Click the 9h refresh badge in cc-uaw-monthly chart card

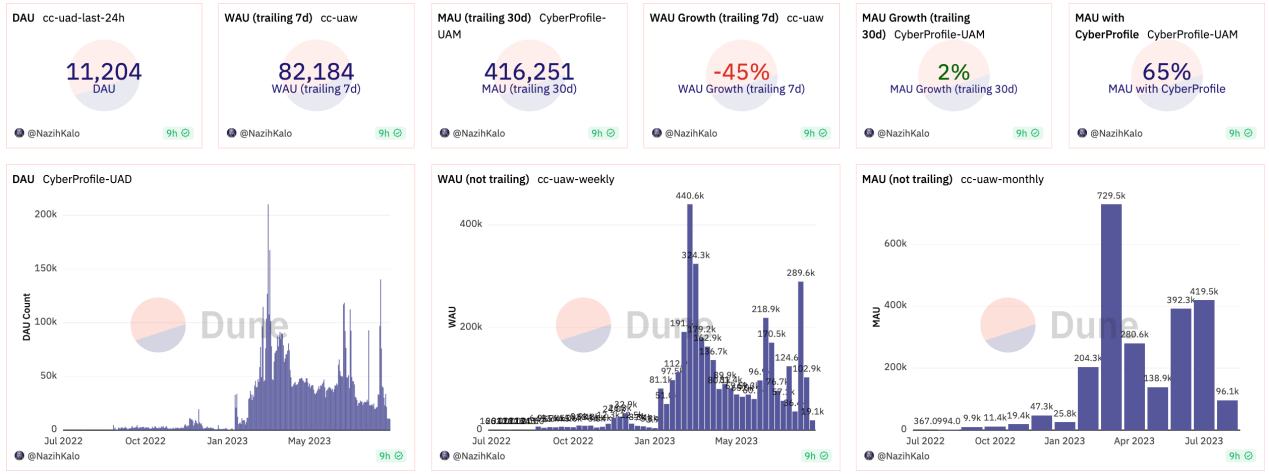pyautogui.click(x=1239, y=455)
